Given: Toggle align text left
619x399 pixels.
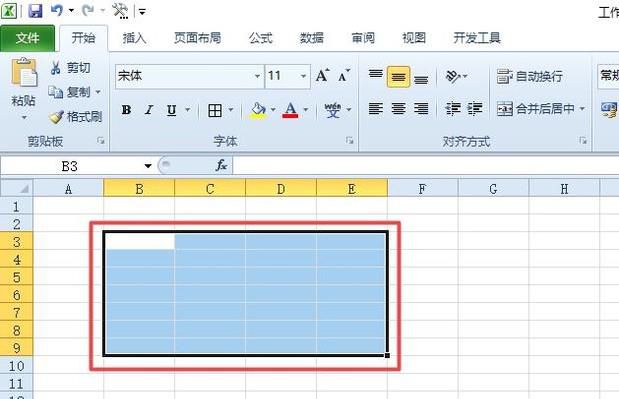Looking at the screenshot, I should click(375, 109).
